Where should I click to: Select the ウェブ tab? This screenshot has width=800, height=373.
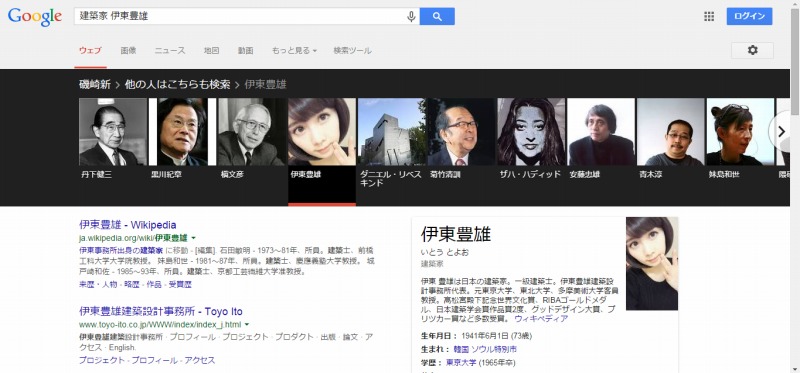[x=90, y=51]
